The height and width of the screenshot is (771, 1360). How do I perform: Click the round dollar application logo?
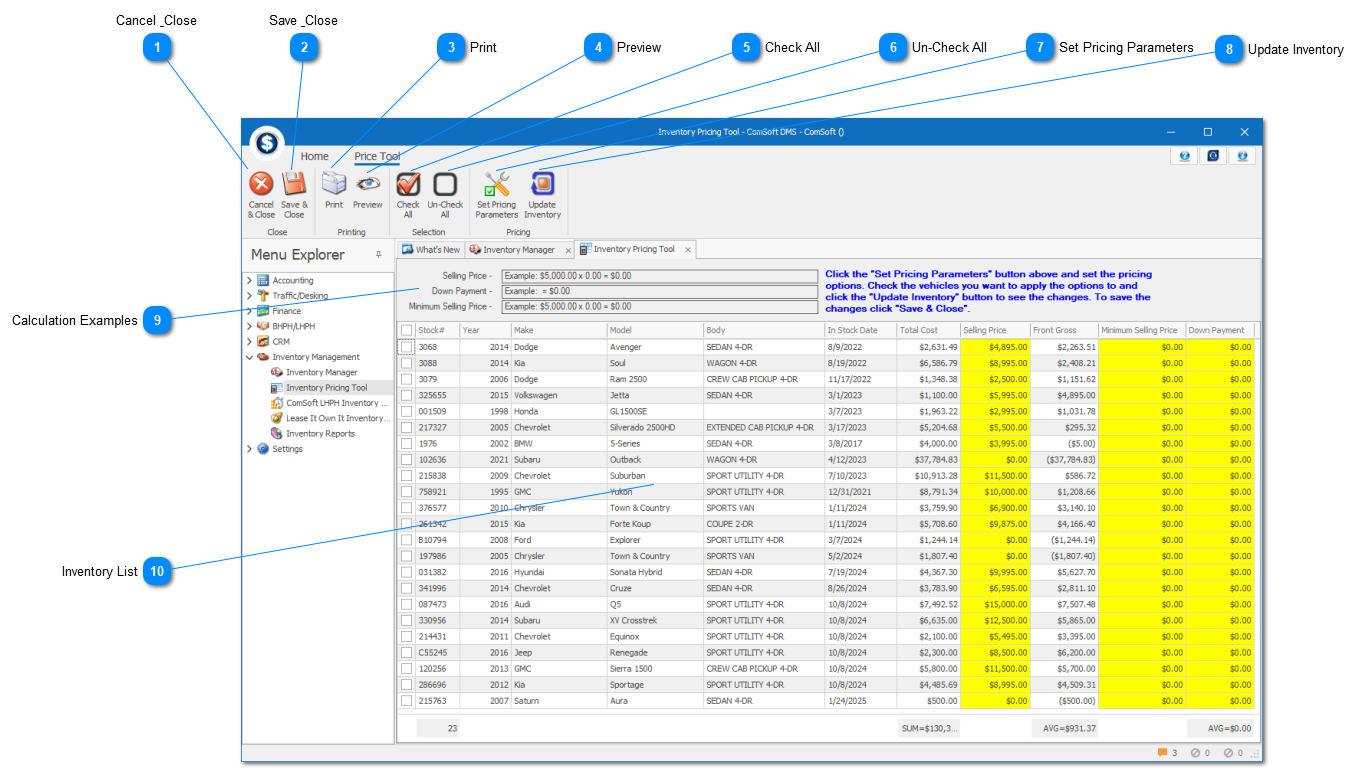267,144
